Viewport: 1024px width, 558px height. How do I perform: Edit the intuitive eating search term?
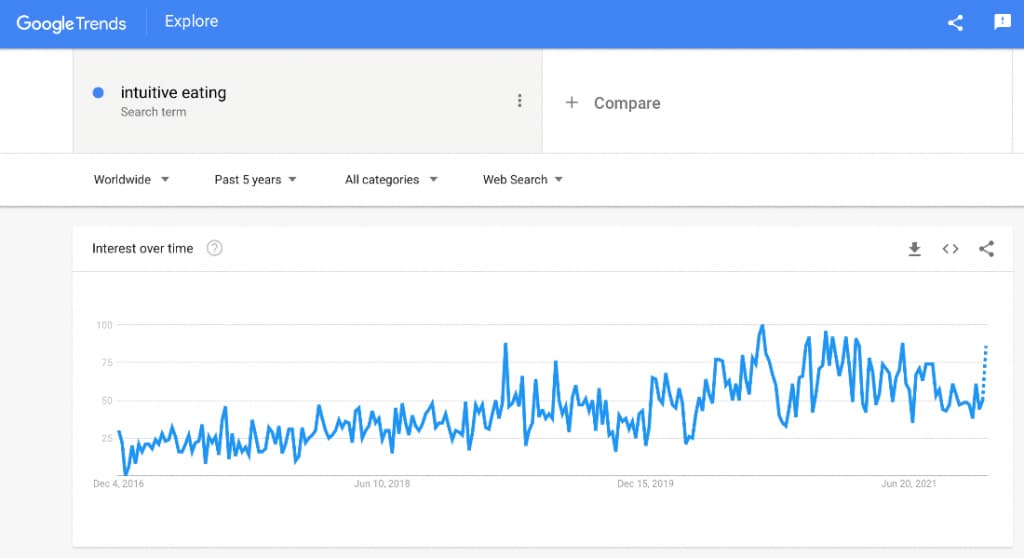click(173, 93)
